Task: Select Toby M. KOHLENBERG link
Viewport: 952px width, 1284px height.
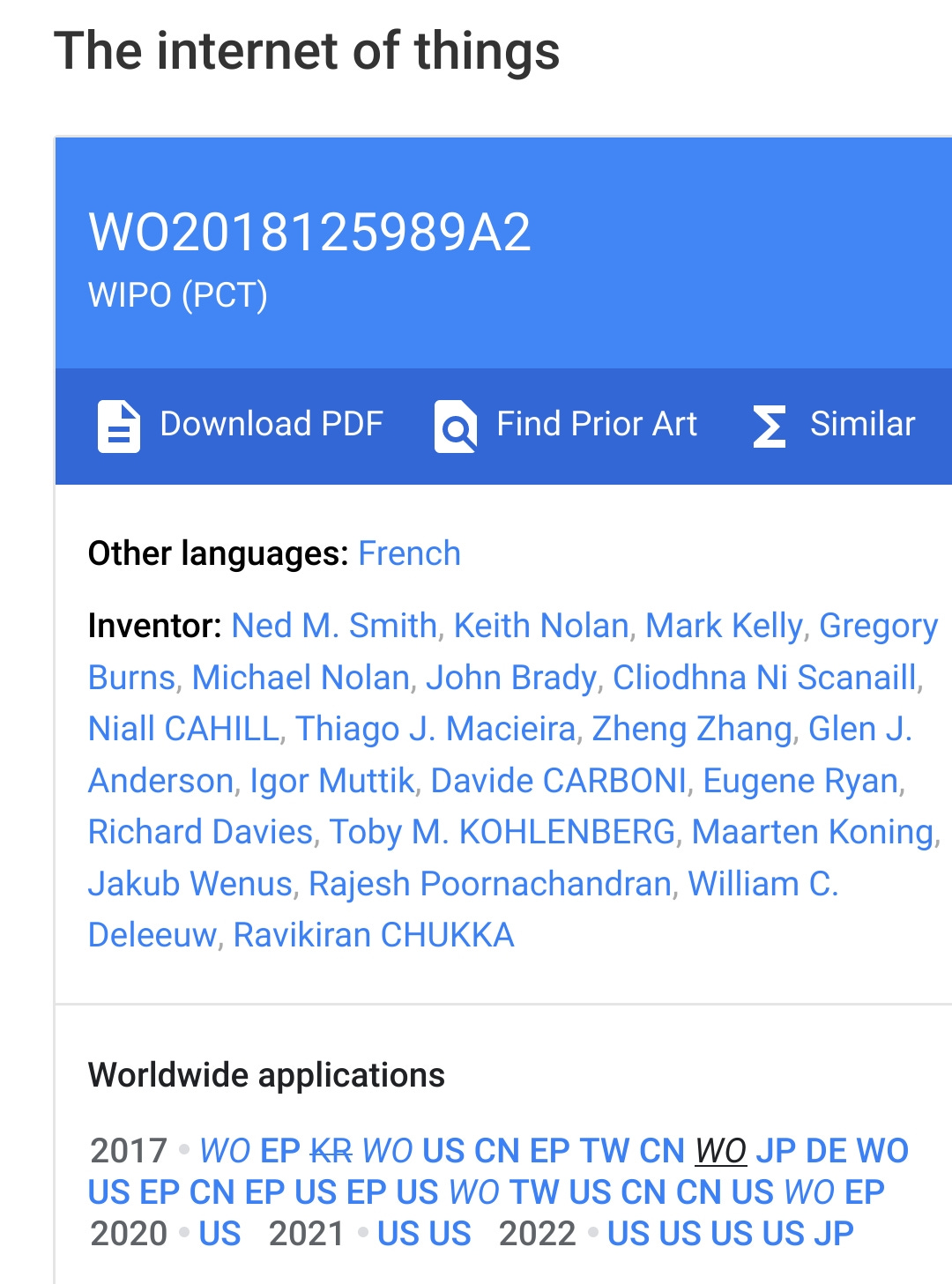Action: point(502,832)
